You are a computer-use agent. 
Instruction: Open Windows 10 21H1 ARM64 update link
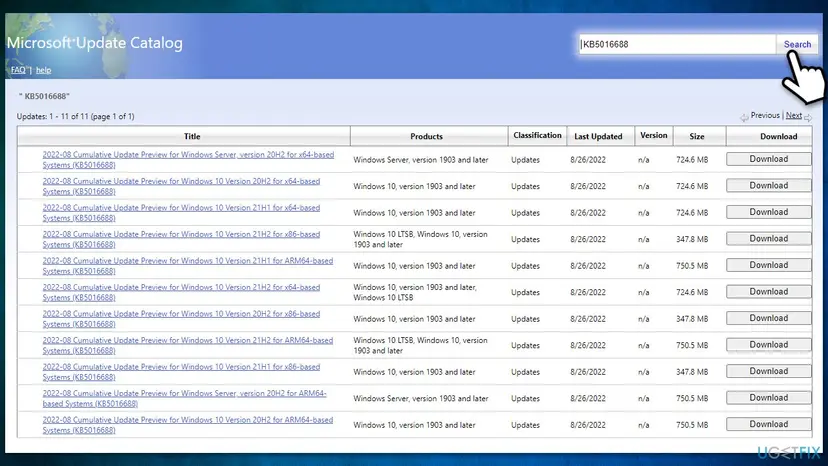[187, 265]
